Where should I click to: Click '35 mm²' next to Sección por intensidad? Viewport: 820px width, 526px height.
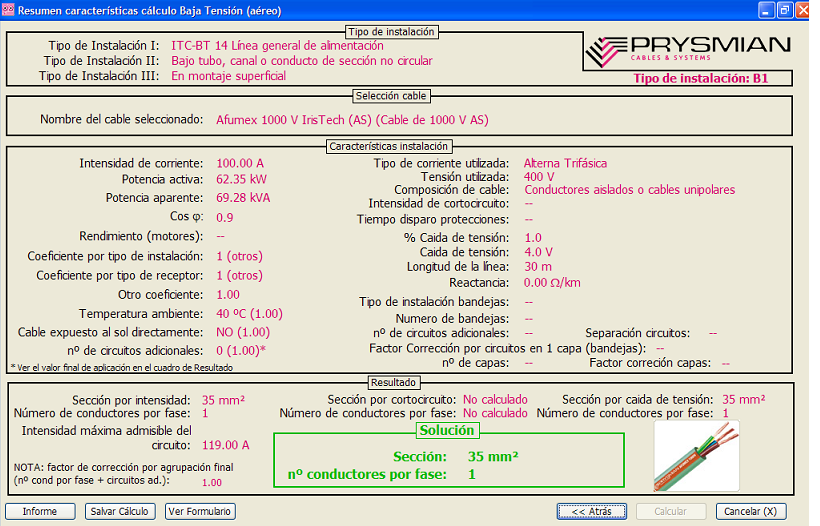pyautogui.click(x=223, y=400)
